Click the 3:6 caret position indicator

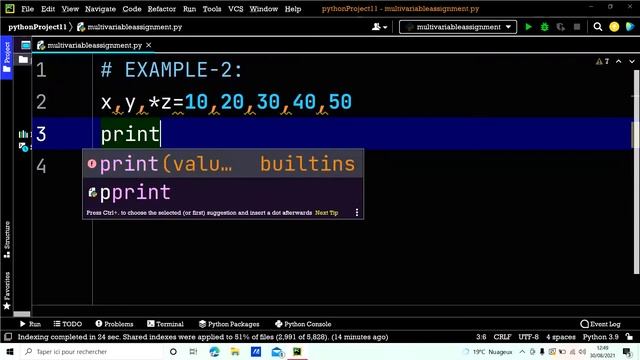[481, 337]
